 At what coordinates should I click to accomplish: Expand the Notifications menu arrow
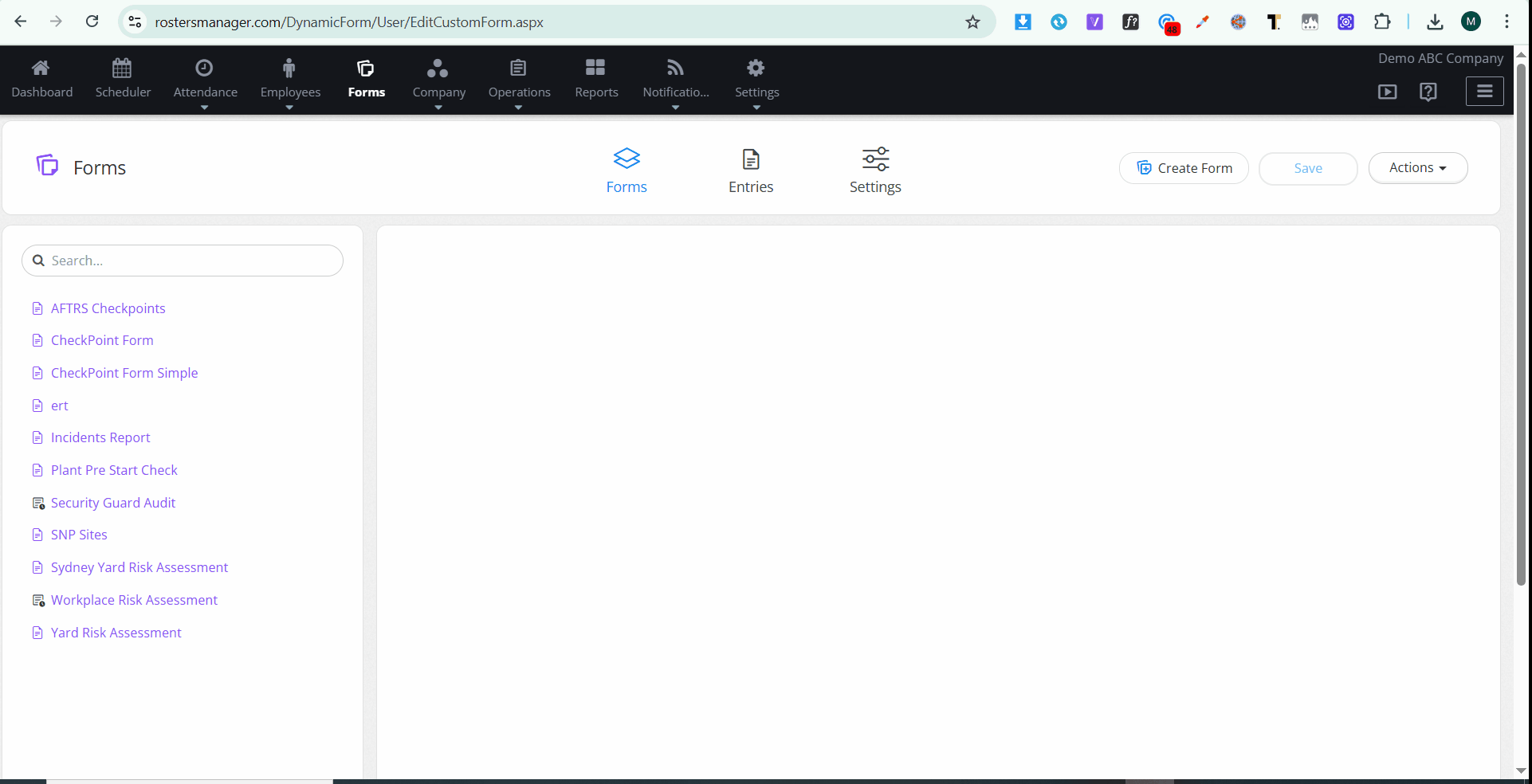coord(675,108)
